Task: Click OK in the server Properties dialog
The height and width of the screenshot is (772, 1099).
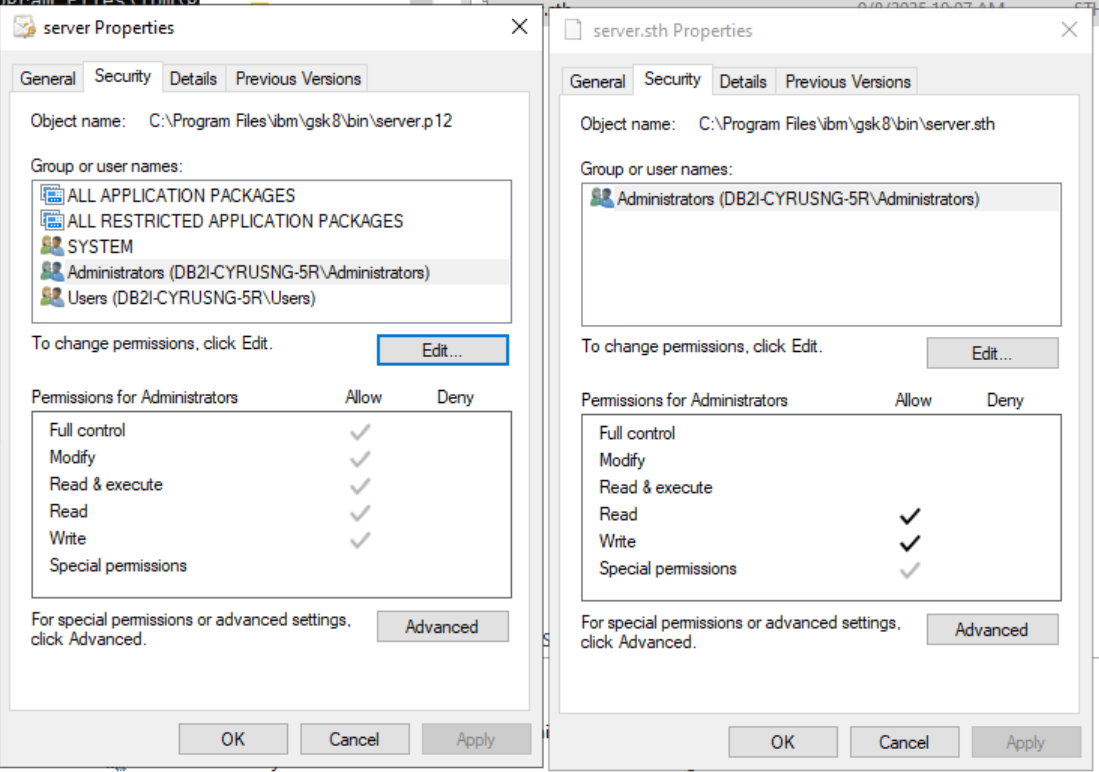Action: (233, 739)
